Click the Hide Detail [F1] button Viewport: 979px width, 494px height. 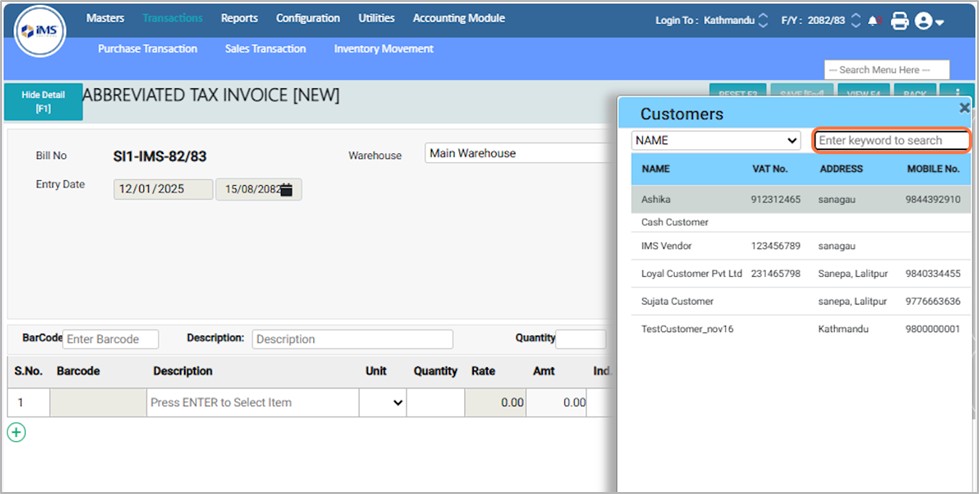(43, 101)
